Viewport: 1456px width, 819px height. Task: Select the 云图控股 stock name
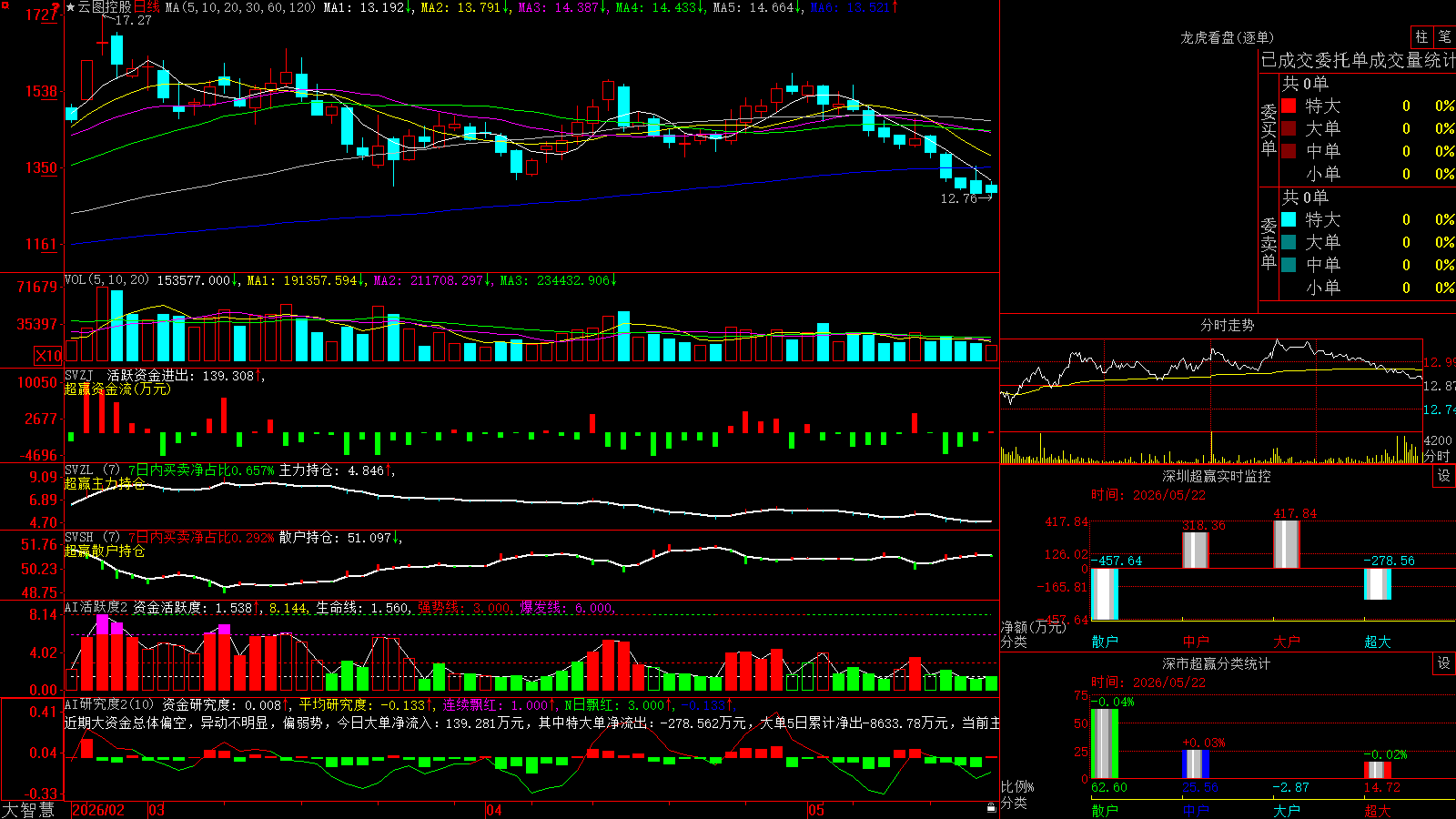[x=105, y=7]
